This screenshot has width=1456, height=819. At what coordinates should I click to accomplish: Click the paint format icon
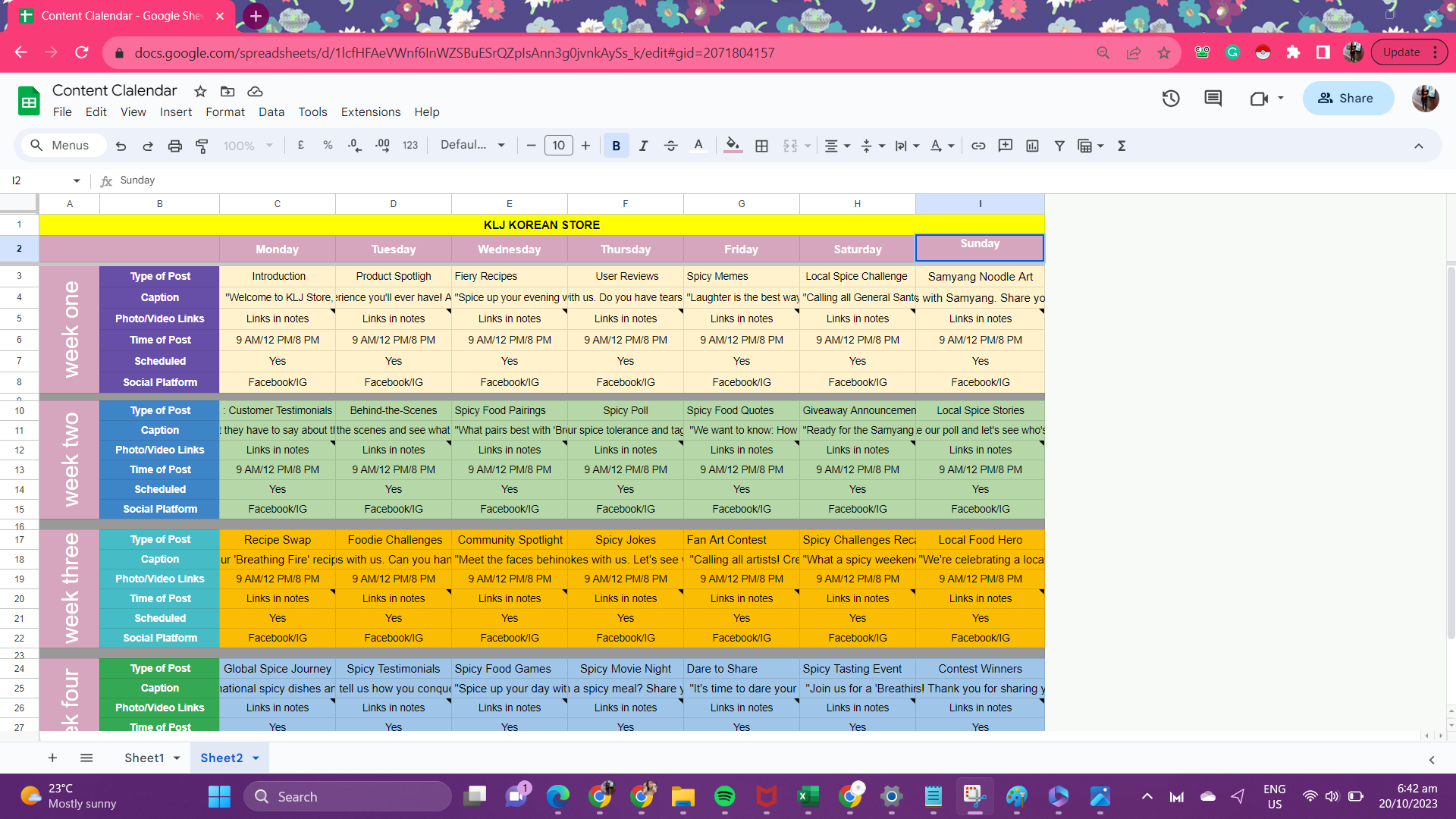[202, 146]
